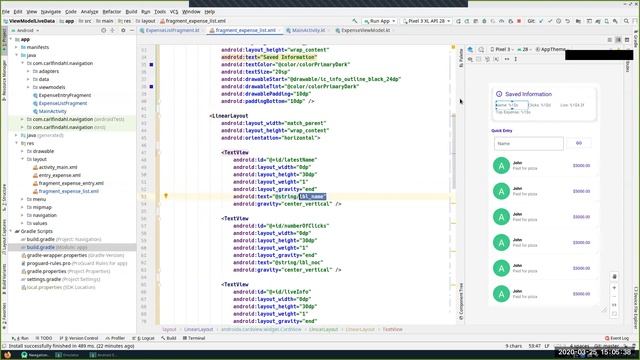This screenshot has width=640, height=360.
Task: Click the collapse all icon in Project panel
Action: (112, 30)
